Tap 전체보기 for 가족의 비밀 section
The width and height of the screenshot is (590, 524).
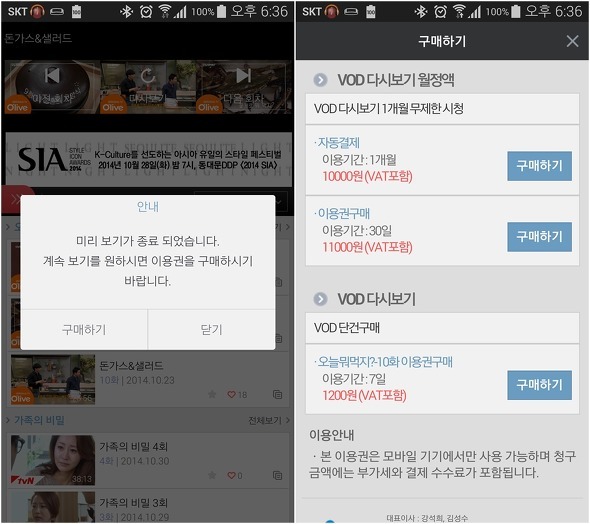(x=268, y=420)
